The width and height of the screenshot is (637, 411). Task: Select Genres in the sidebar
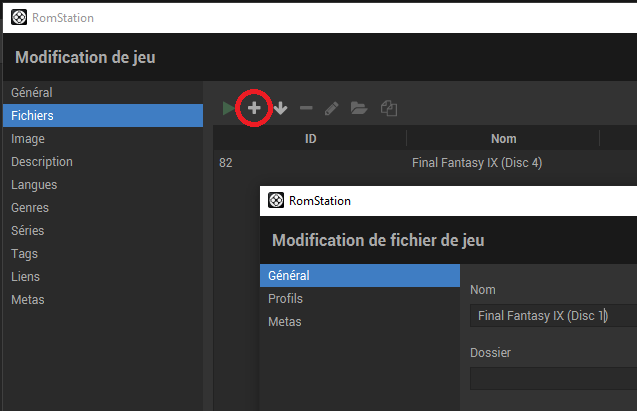(103, 208)
